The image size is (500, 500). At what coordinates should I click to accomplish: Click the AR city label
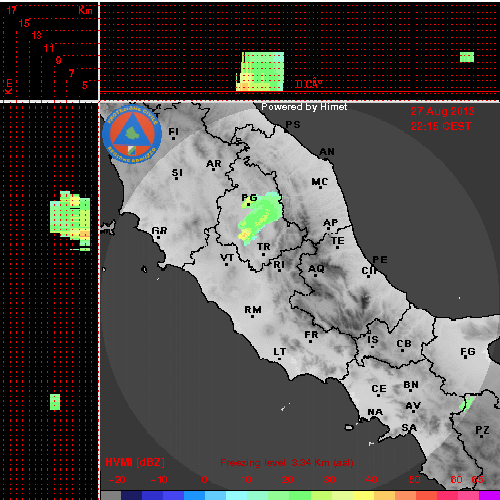click(x=214, y=164)
